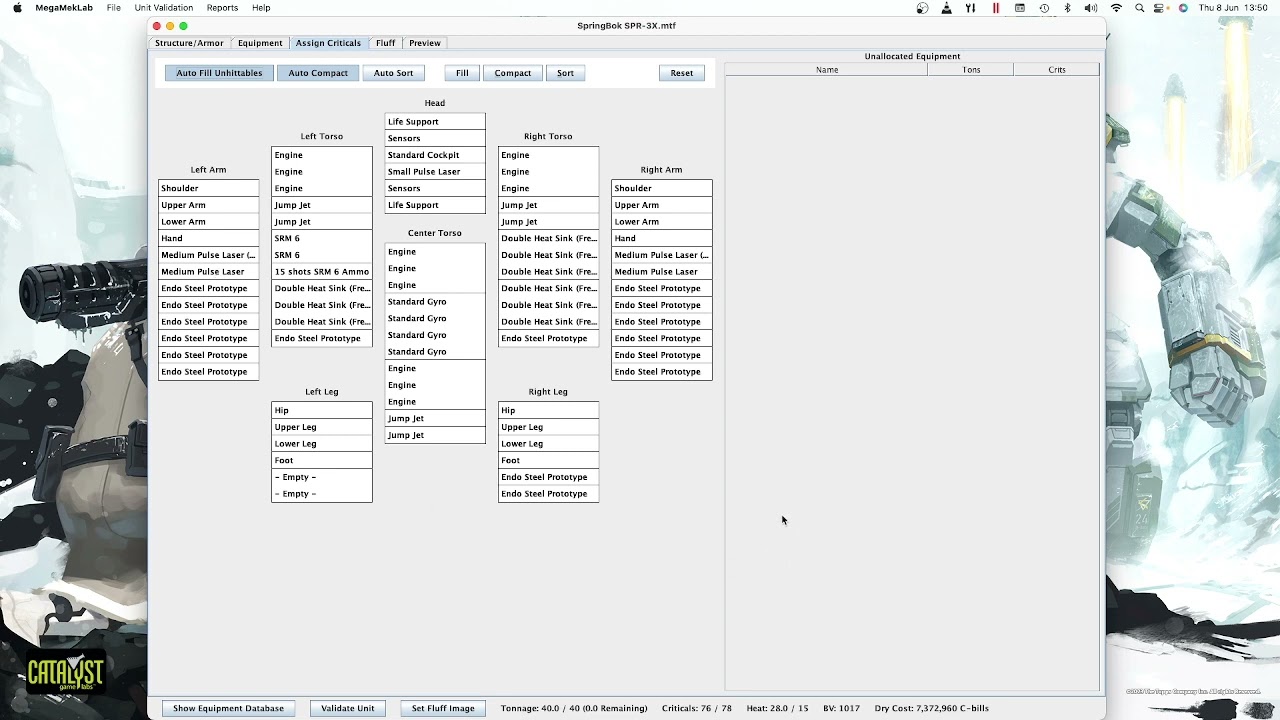Select Small Pulse Laser in Head

click(435, 172)
